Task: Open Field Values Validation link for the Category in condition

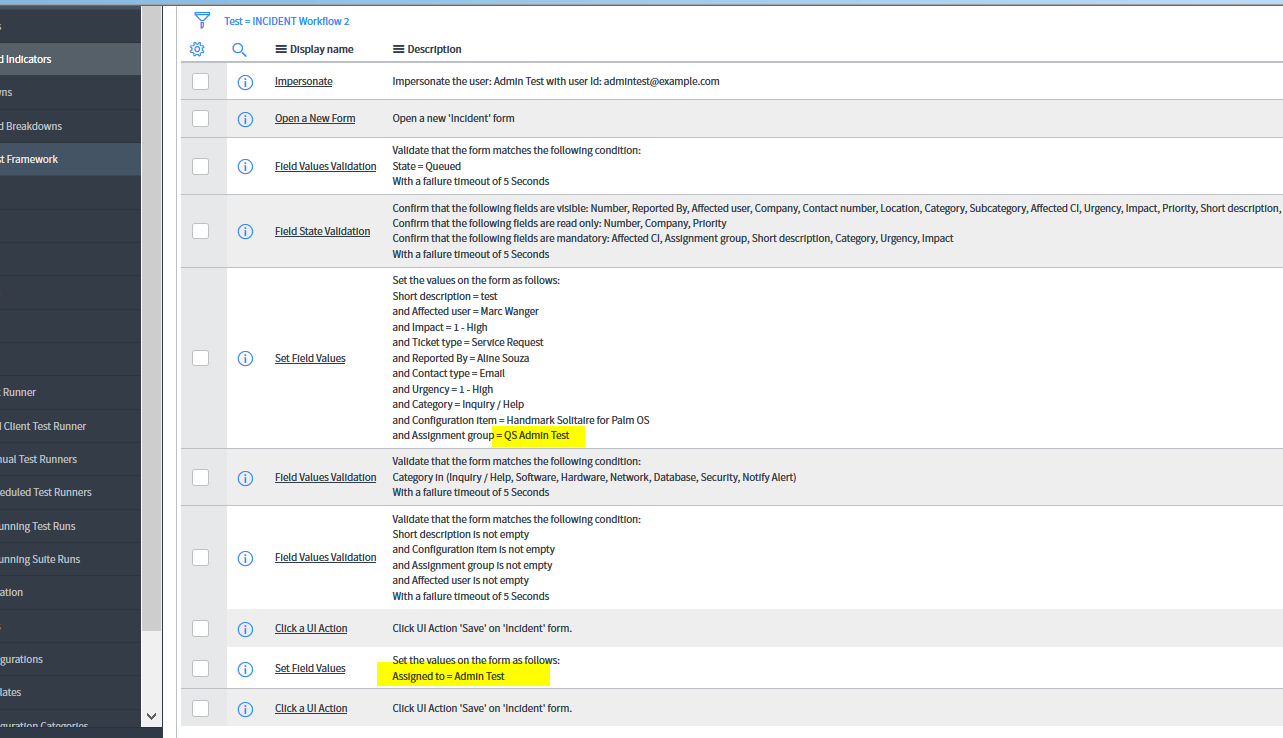Action: pos(326,478)
